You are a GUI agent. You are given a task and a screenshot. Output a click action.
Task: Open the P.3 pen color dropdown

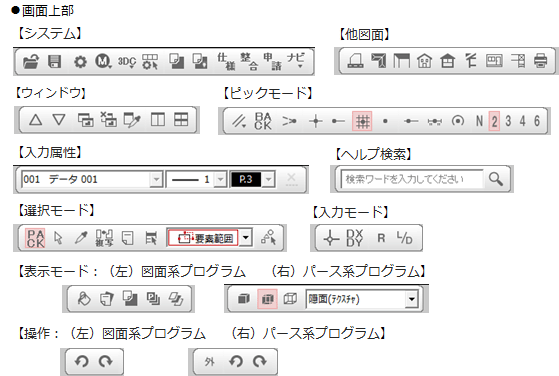pyautogui.click(x=268, y=179)
